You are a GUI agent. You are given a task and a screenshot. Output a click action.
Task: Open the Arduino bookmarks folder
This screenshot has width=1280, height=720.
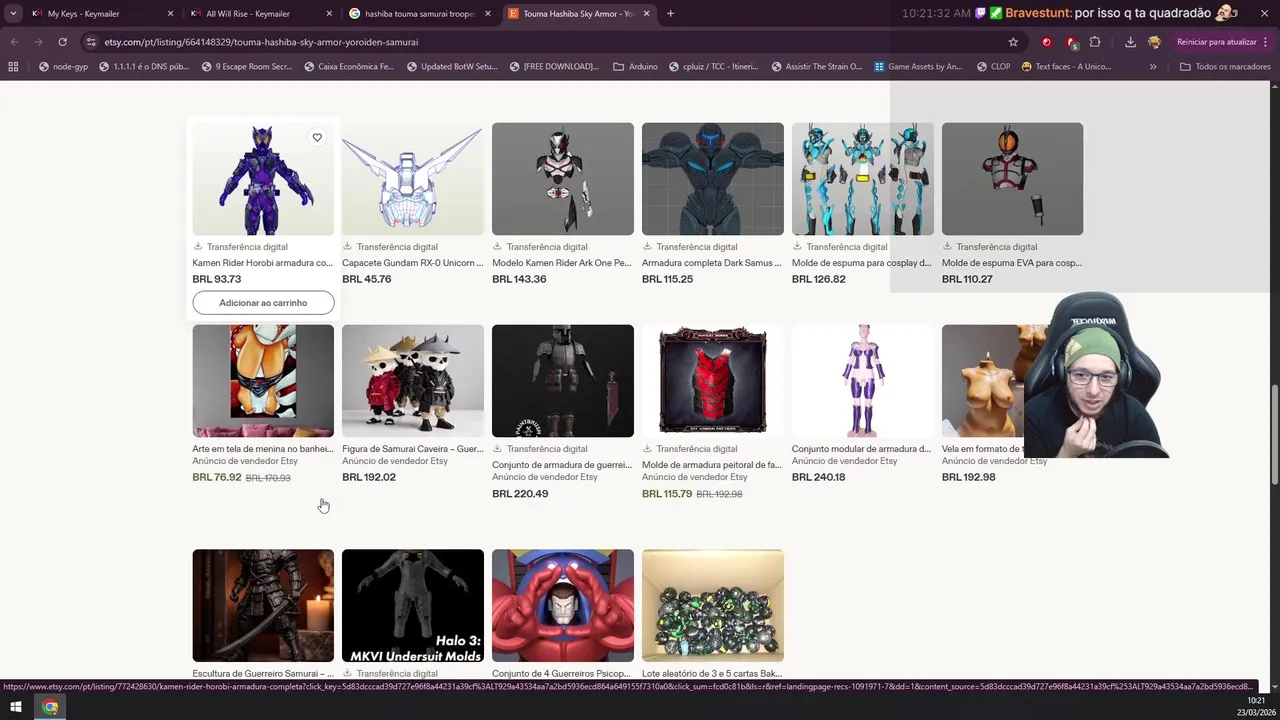click(x=635, y=66)
